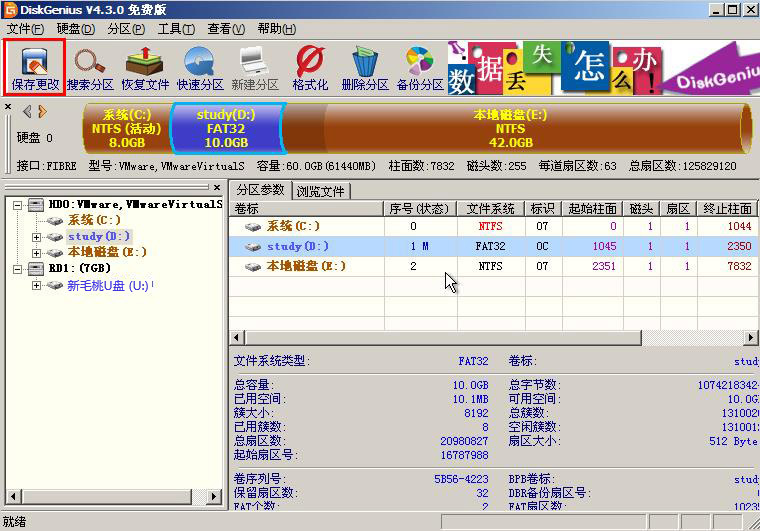Collapse the HD0 VMware disk tree node
Viewport: 760px width, 531px height.
[17, 205]
